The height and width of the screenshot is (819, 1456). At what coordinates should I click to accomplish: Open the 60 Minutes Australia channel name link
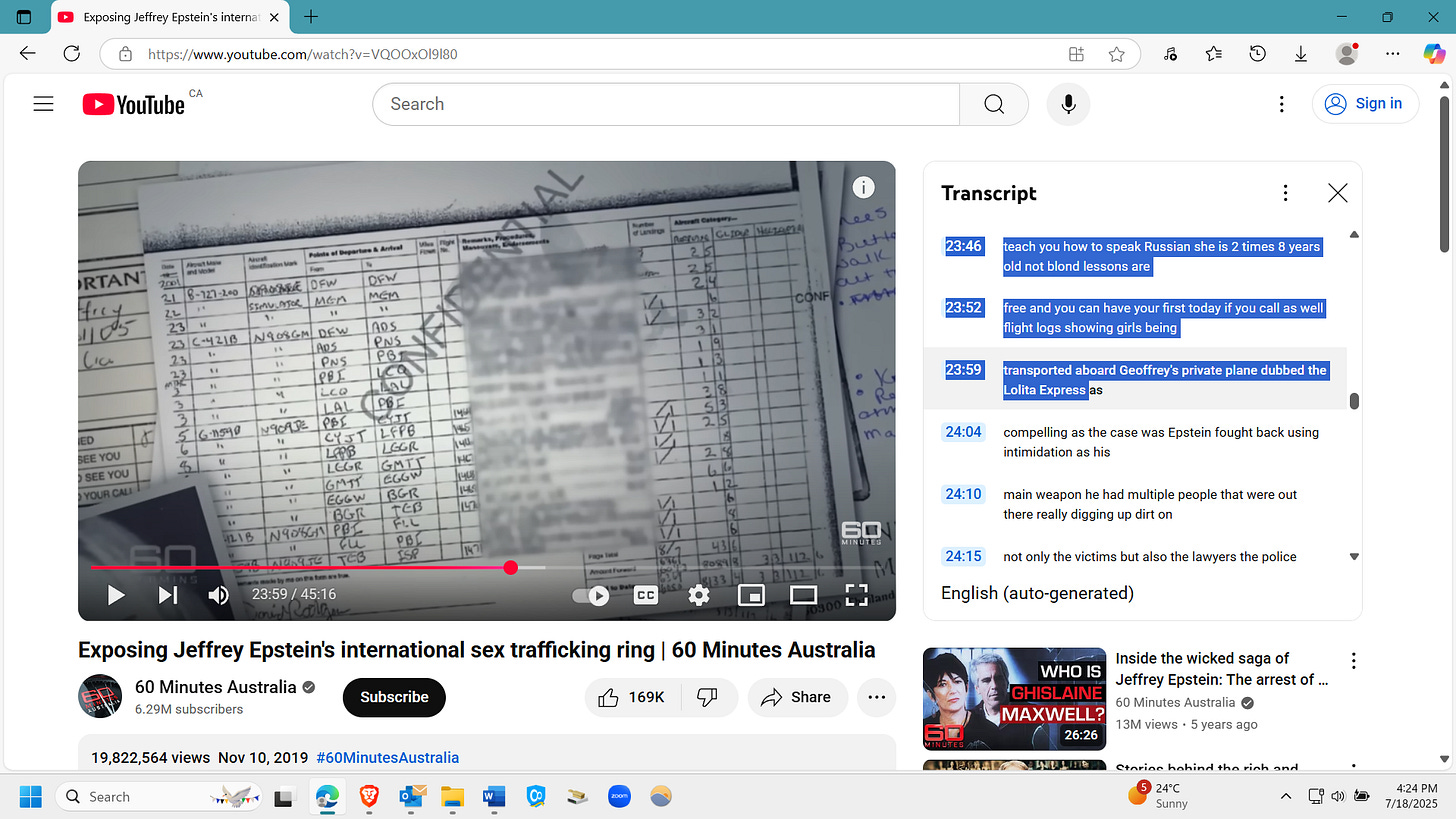click(x=216, y=687)
